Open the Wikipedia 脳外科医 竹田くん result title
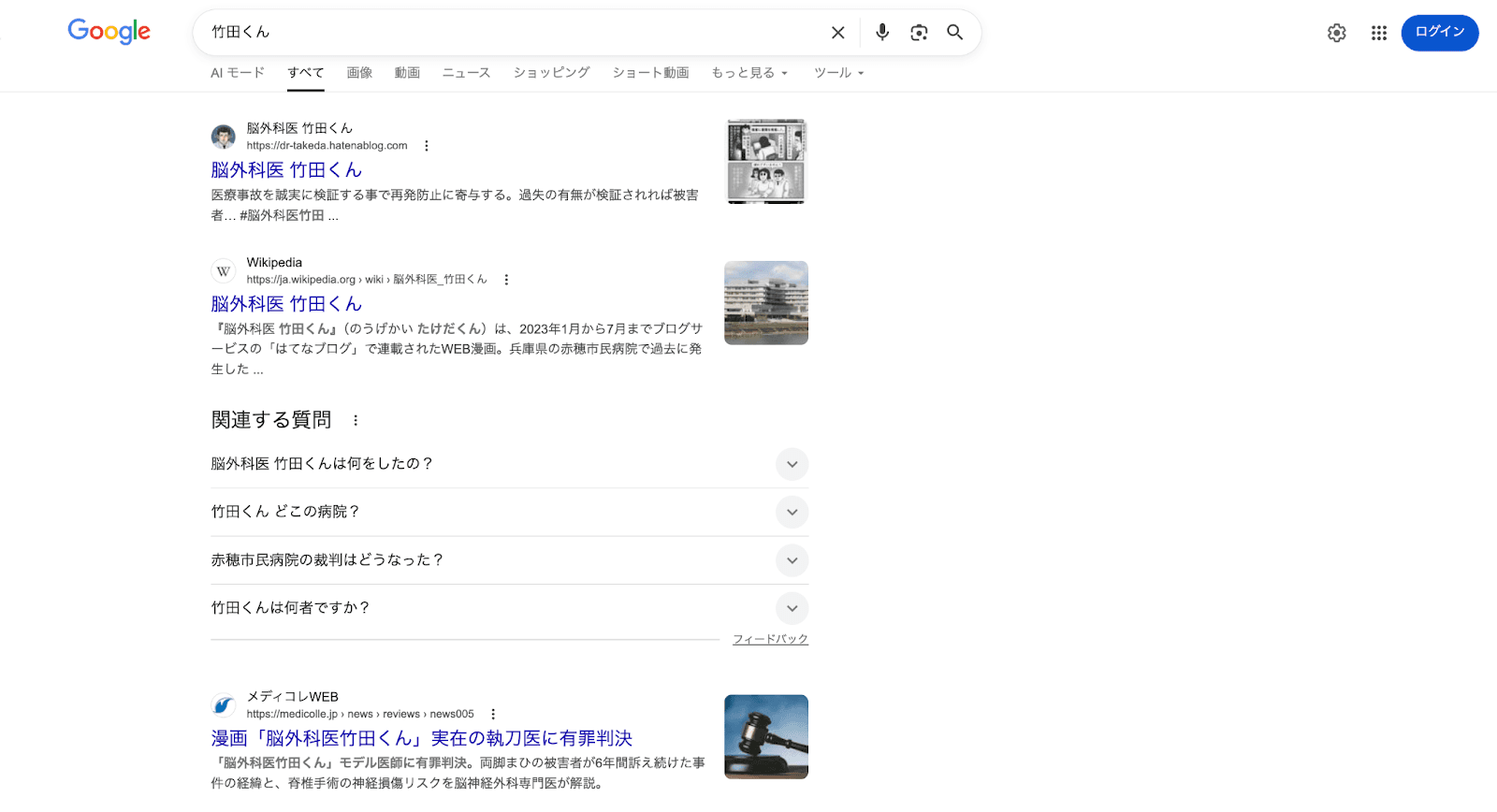This screenshot has height=812, width=1497. point(286,304)
